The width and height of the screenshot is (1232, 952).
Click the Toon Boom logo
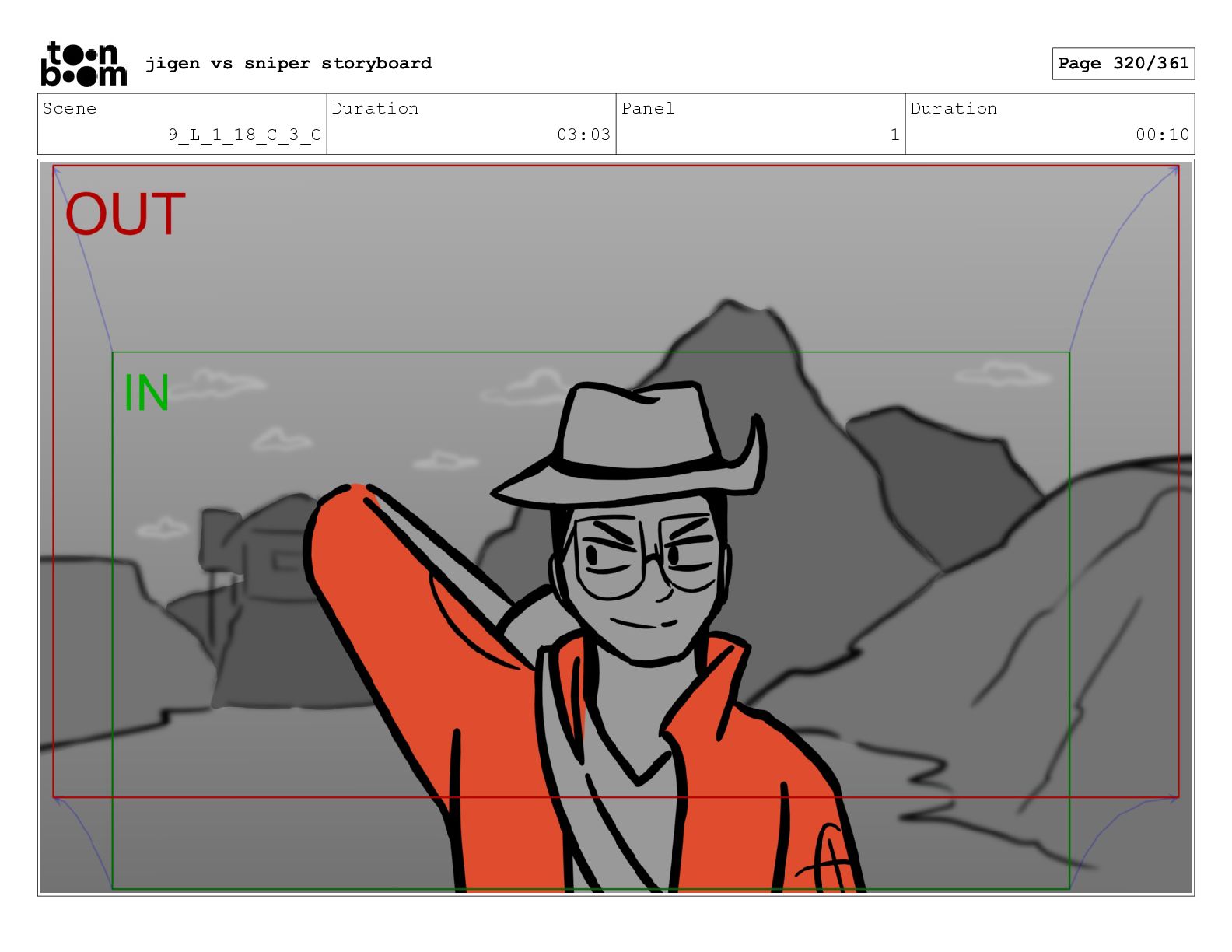(83, 63)
